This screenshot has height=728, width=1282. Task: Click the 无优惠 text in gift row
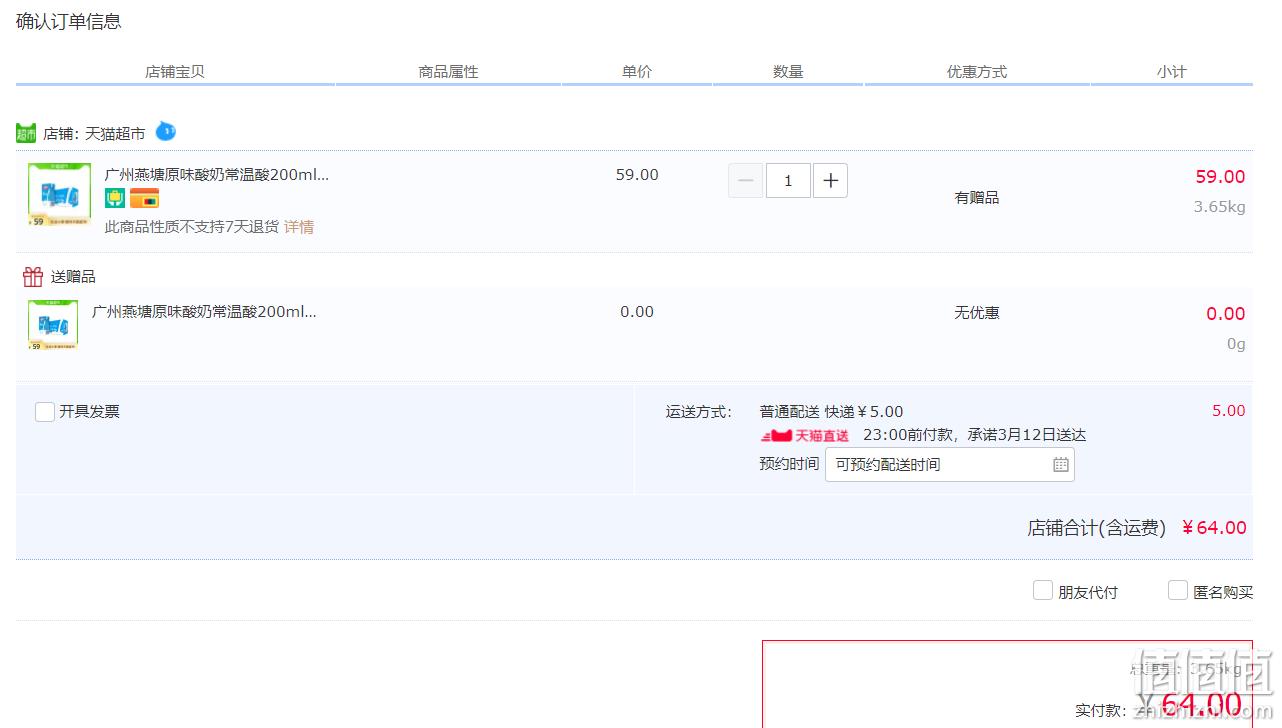[977, 313]
